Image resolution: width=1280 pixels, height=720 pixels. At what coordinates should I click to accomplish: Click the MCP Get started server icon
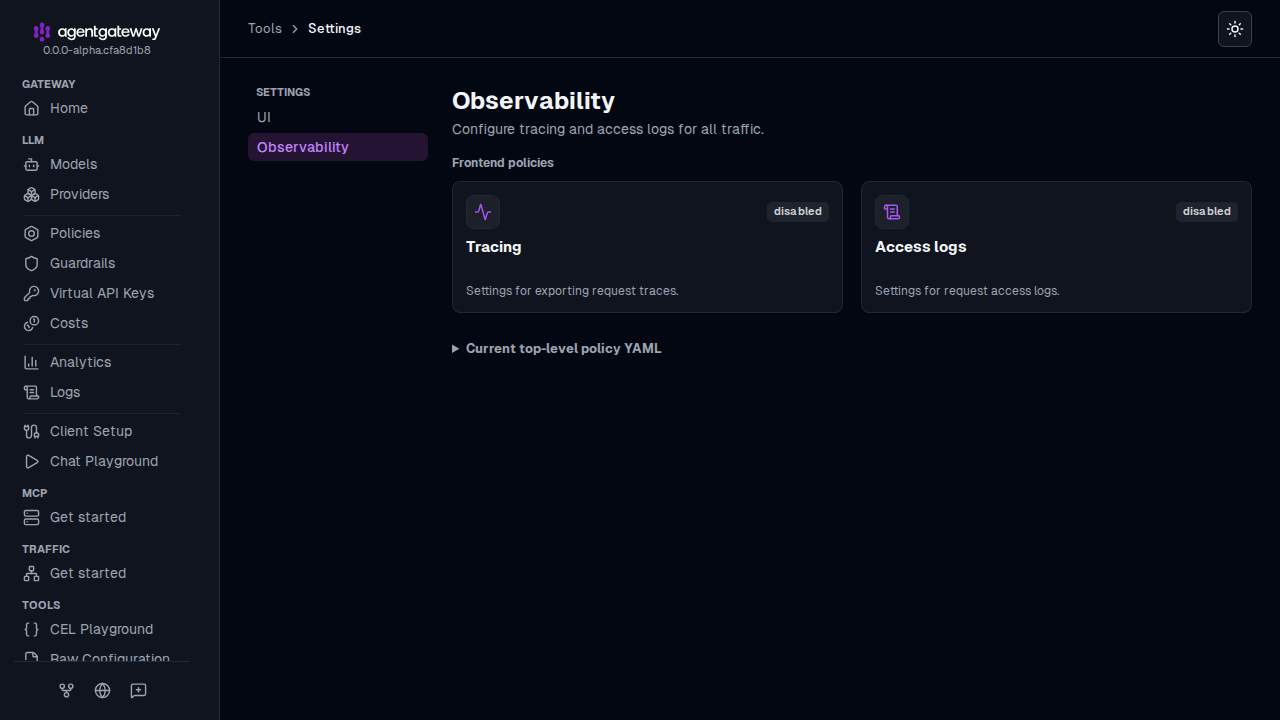31,517
